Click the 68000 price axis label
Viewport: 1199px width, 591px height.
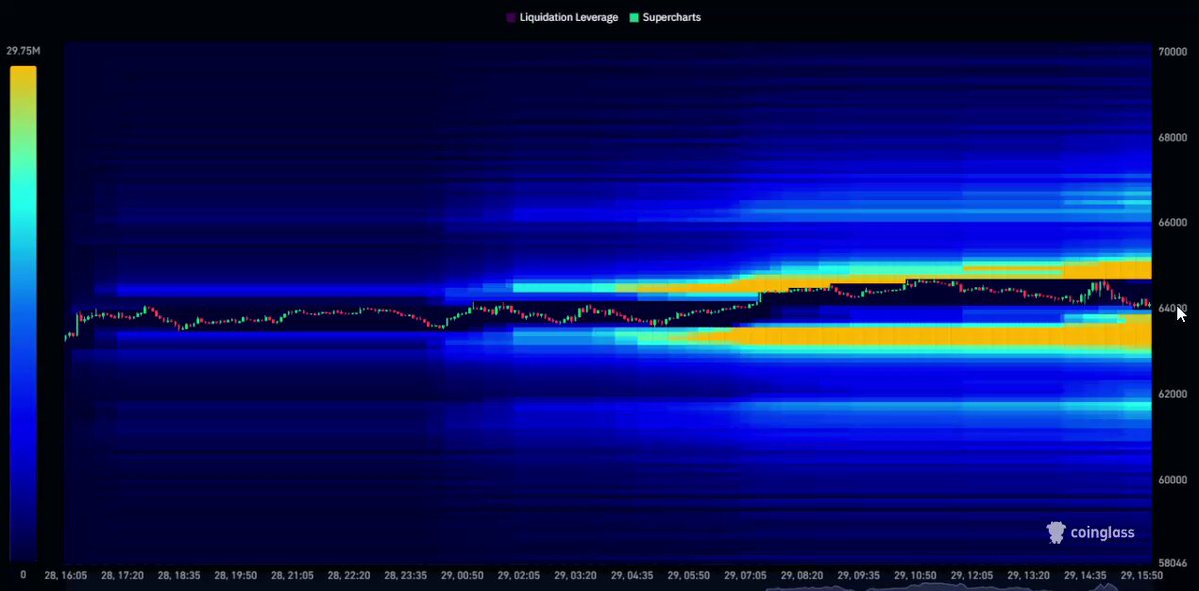[x=1172, y=138]
